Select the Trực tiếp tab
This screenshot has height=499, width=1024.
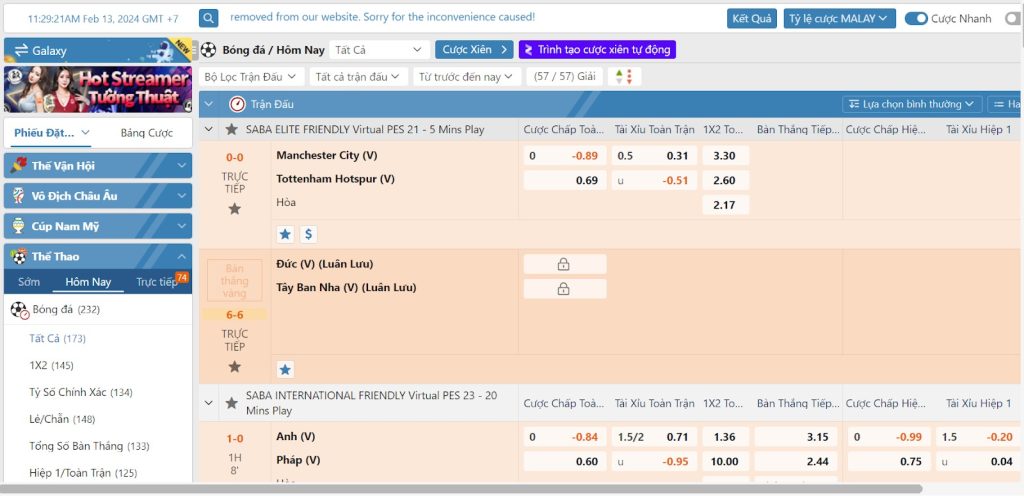(x=157, y=282)
